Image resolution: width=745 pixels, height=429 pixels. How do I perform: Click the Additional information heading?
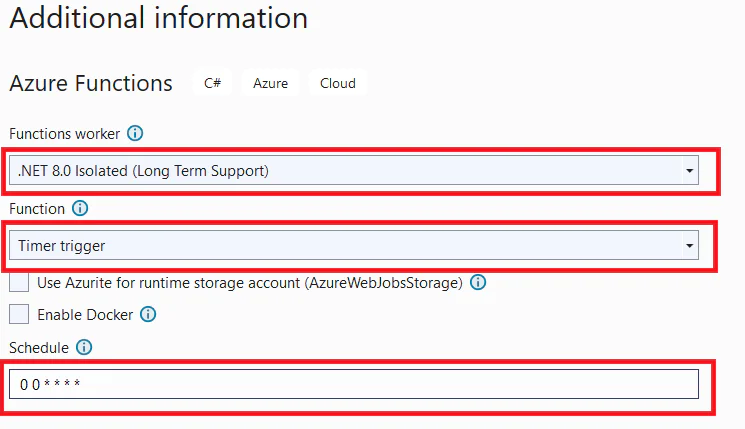click(159, 18)
